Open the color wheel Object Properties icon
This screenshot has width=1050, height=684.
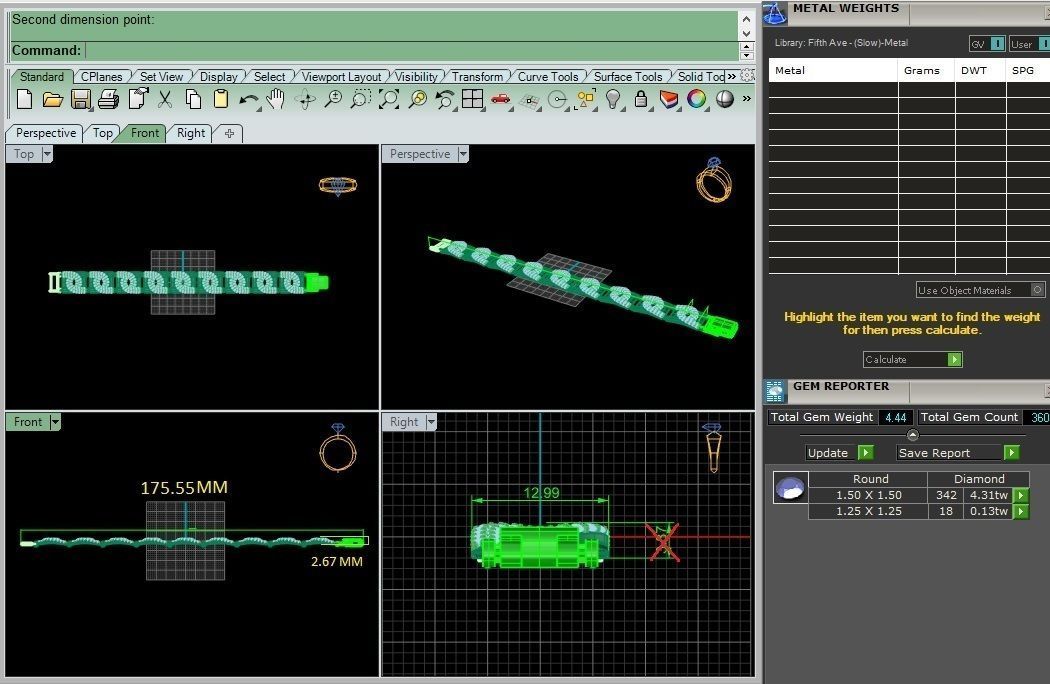[x=696, y=99]
